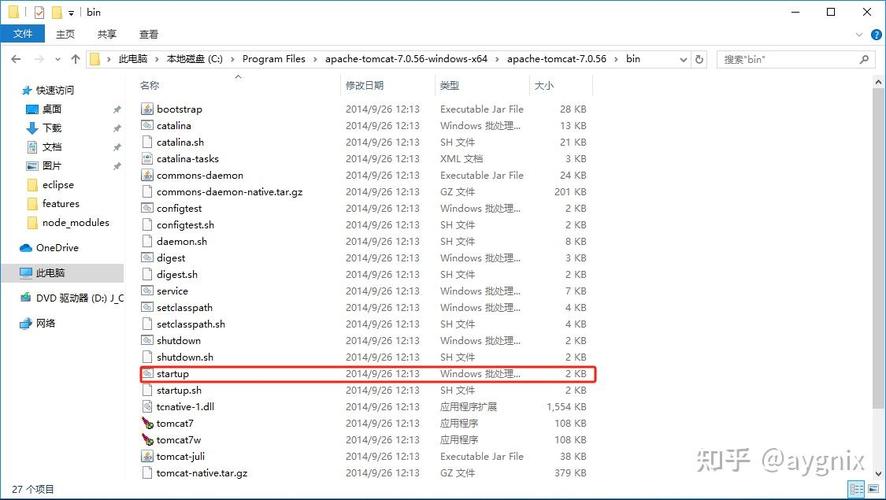886x500 pixels.
Task: Switch to details view in status bar
Action: (x=856, y=489)
